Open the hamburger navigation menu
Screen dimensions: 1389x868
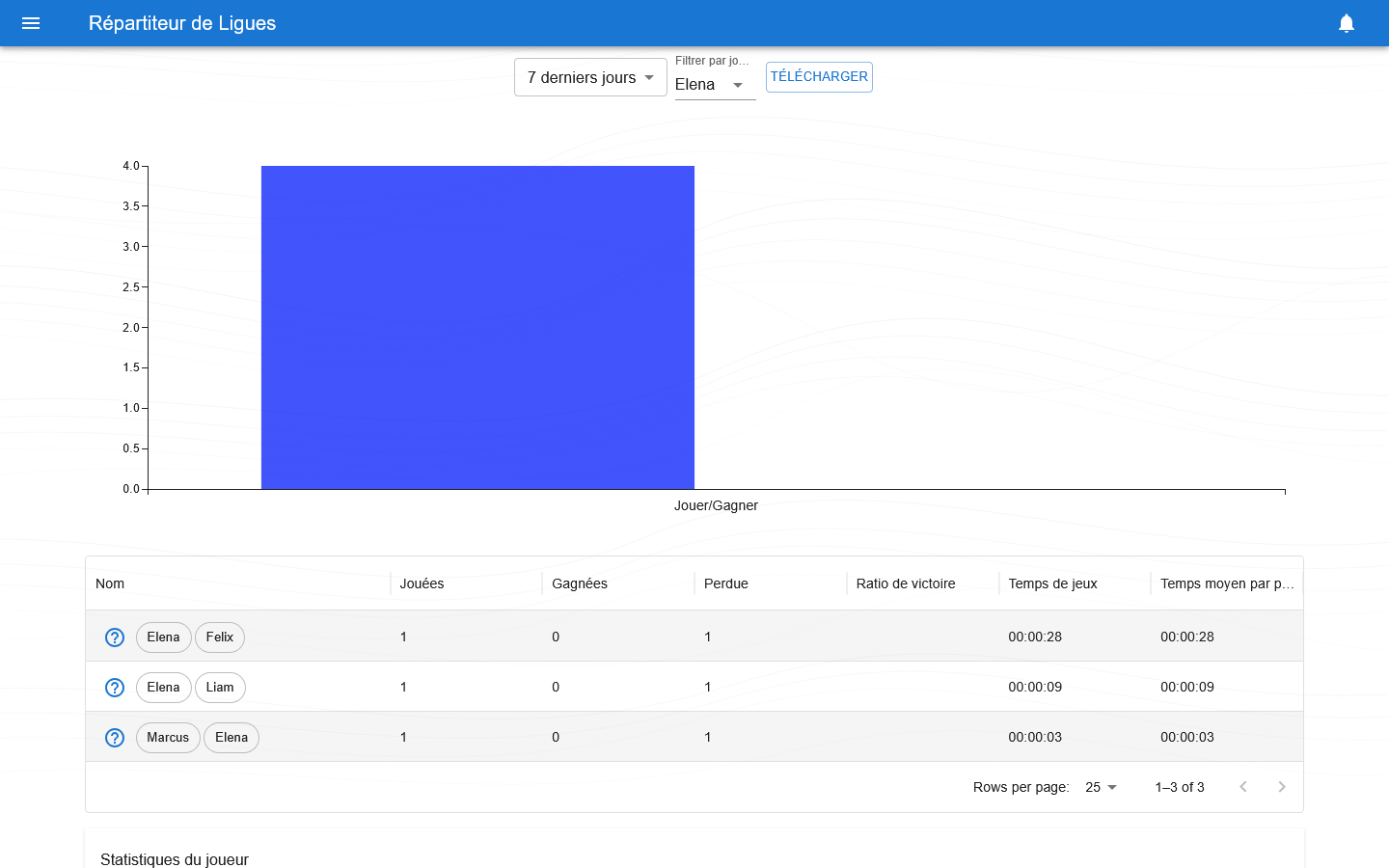[x=31, y=23]
